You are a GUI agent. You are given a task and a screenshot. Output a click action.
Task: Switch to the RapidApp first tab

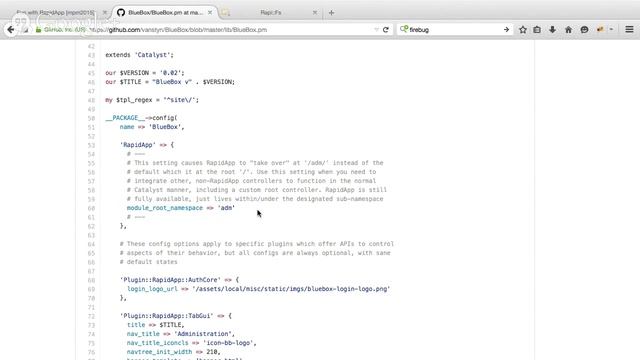point(55,13)
